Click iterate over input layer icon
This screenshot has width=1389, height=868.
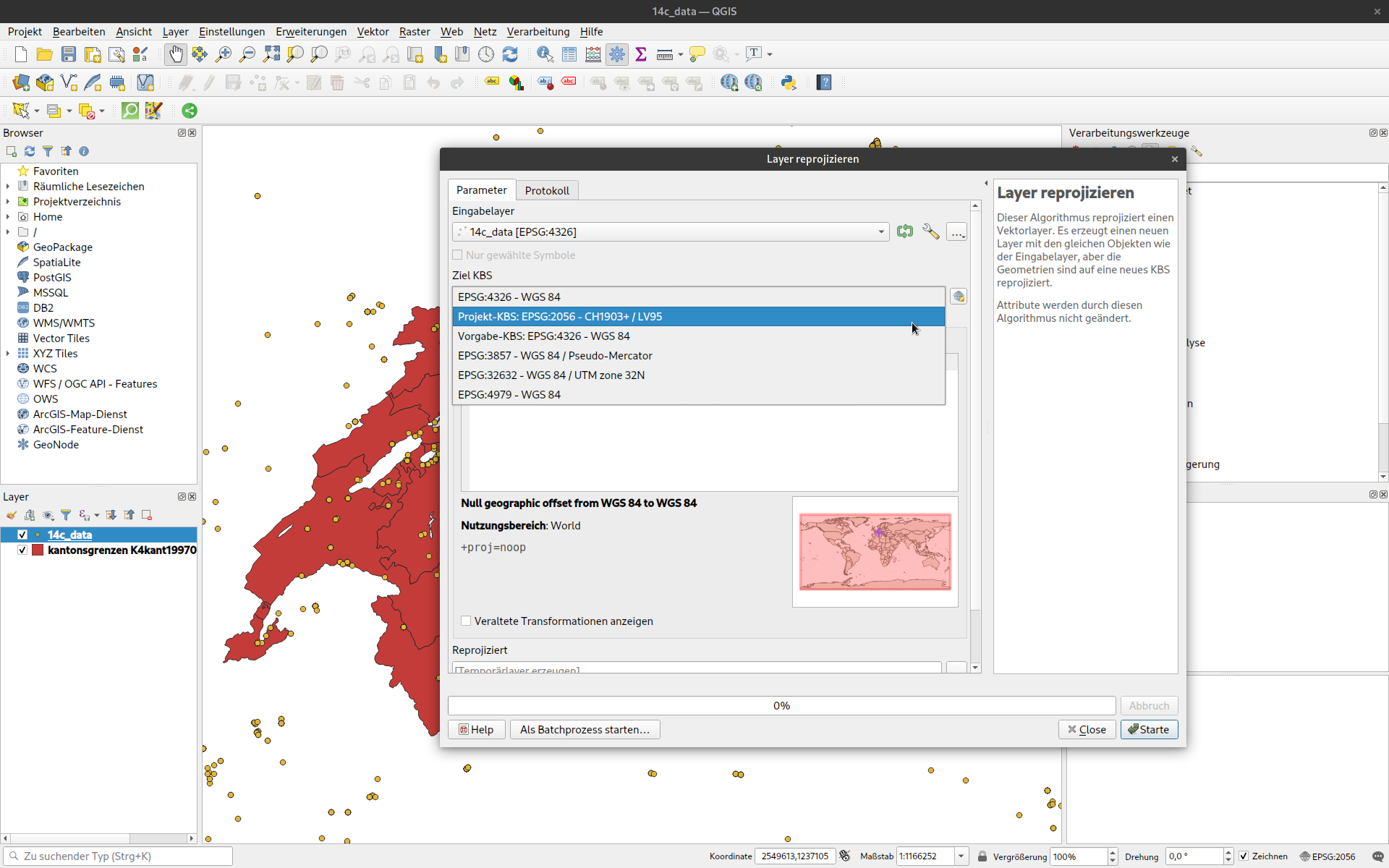point(905,231)
